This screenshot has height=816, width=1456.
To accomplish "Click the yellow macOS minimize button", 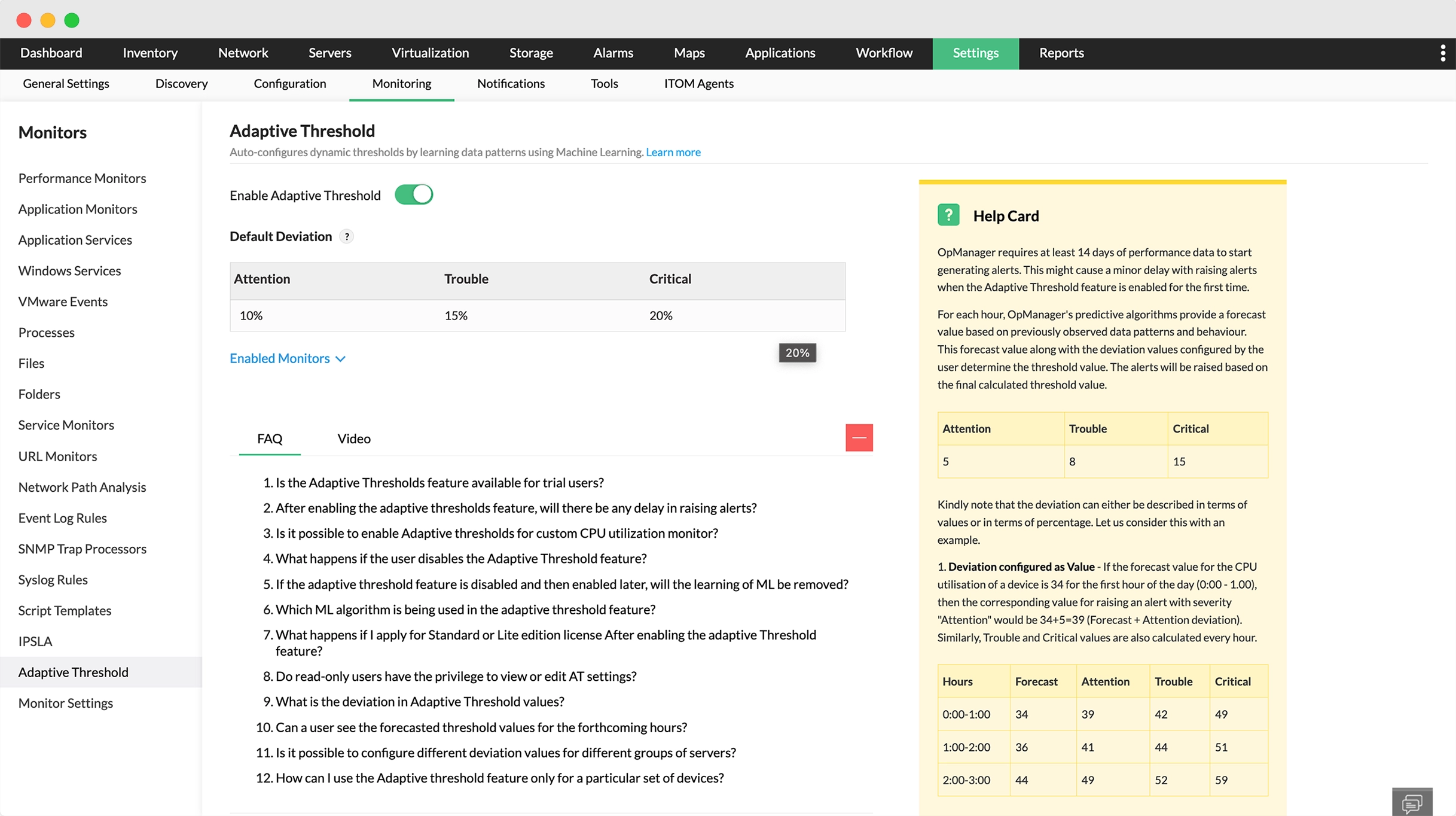I will [48, 20].
